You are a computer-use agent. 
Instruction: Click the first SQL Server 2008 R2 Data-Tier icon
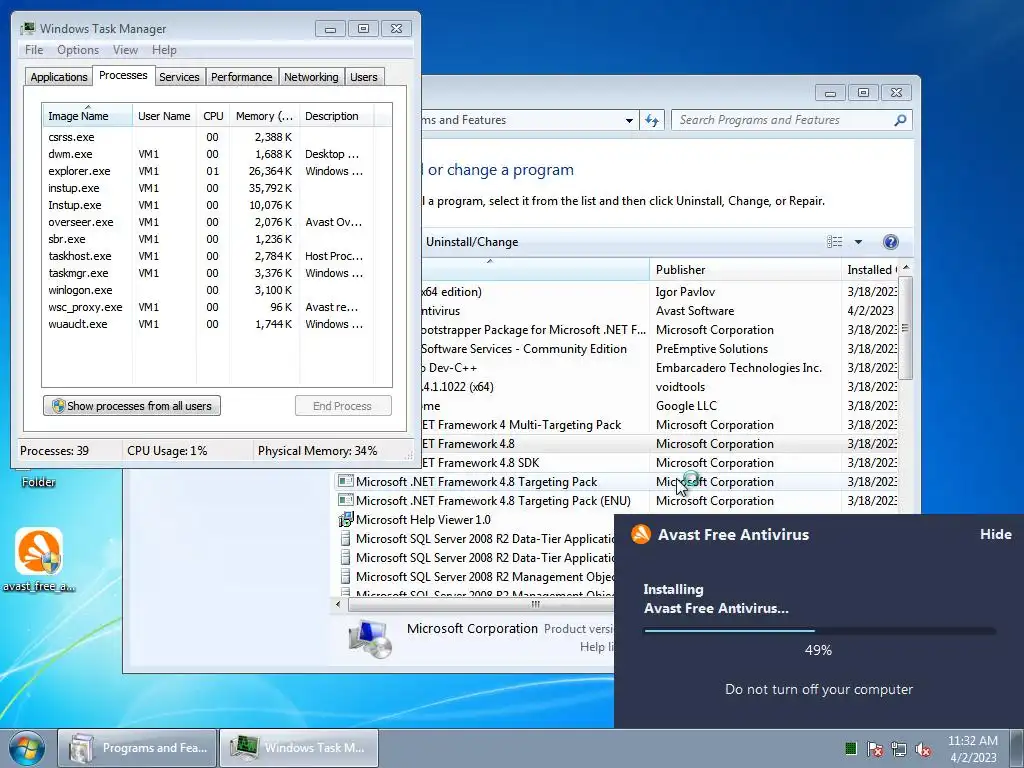[345, 539]
